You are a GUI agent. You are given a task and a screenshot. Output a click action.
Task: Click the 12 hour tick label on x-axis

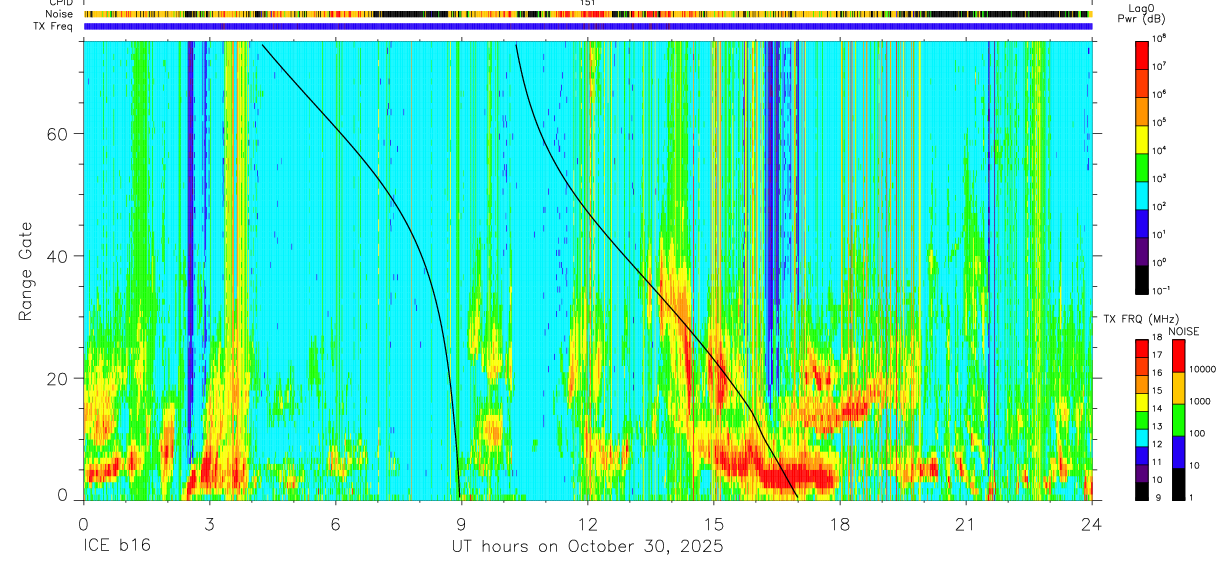click(588, 525)
